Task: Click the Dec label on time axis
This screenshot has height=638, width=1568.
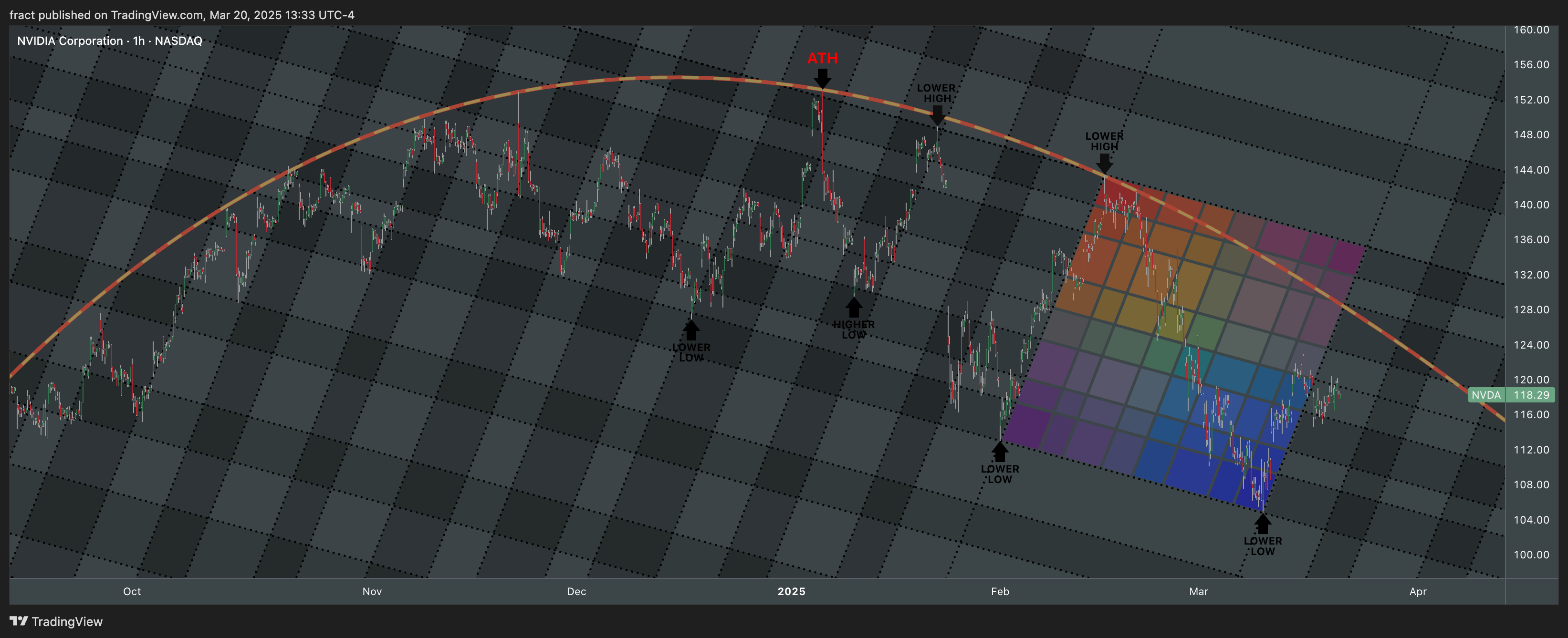Action: point(576,591)
